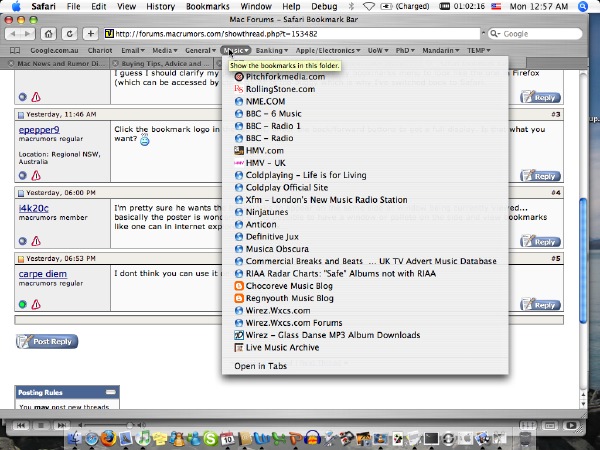Report the post by carpe diem
The height and width of the screenshot is (450, 600).
coord(36,304)
